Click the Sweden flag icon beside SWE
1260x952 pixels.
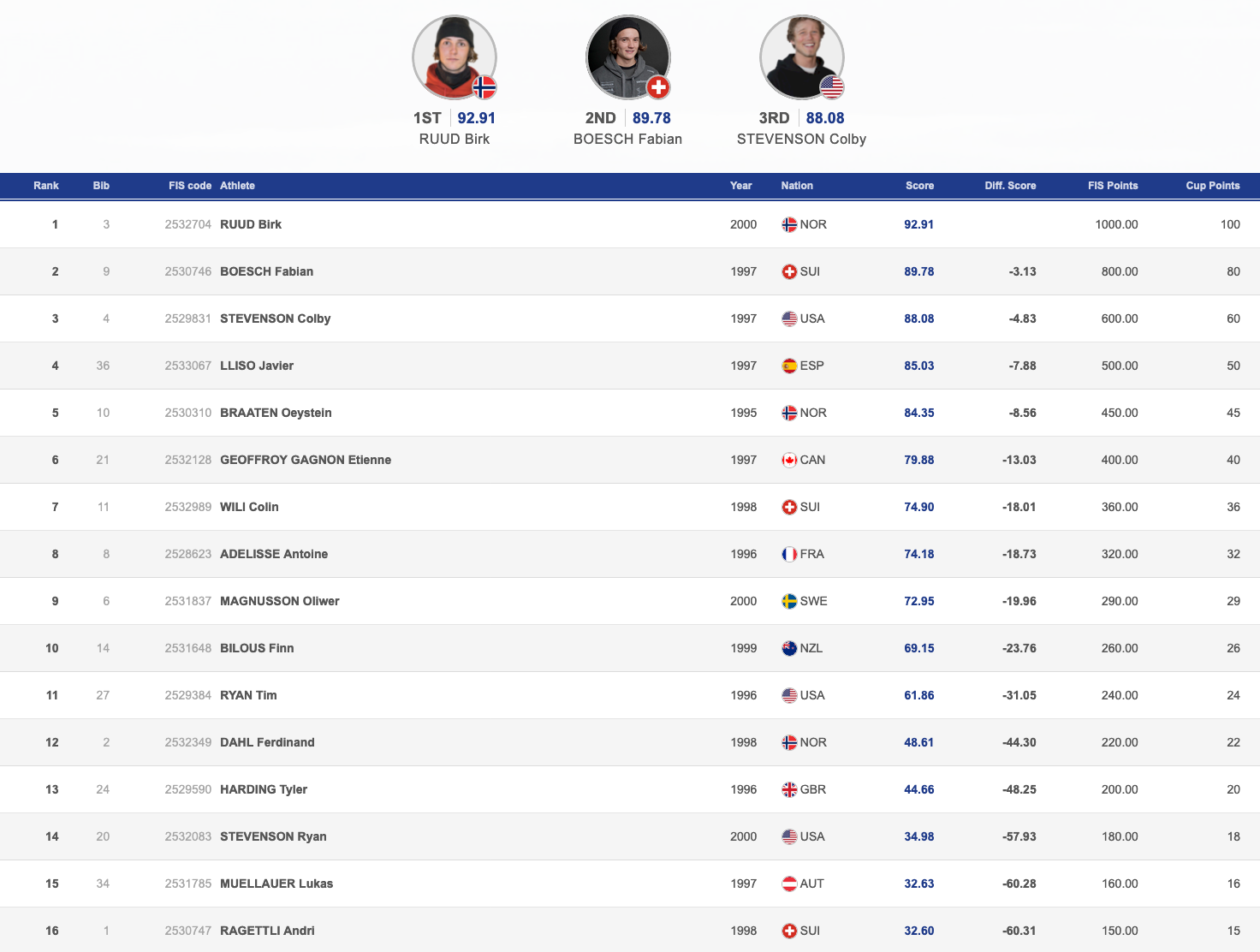click(789, 602)
